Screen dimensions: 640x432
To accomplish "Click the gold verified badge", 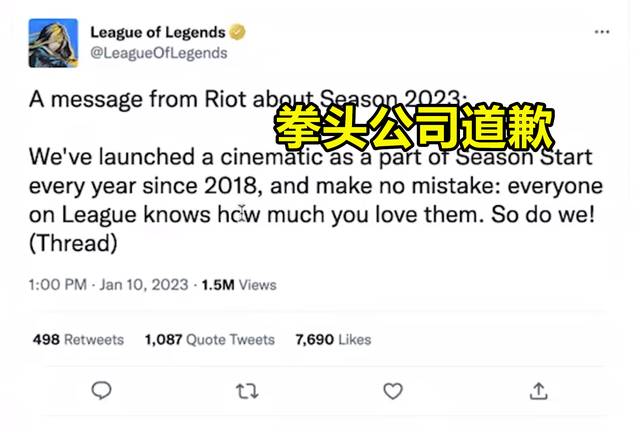I will [237, 32].
